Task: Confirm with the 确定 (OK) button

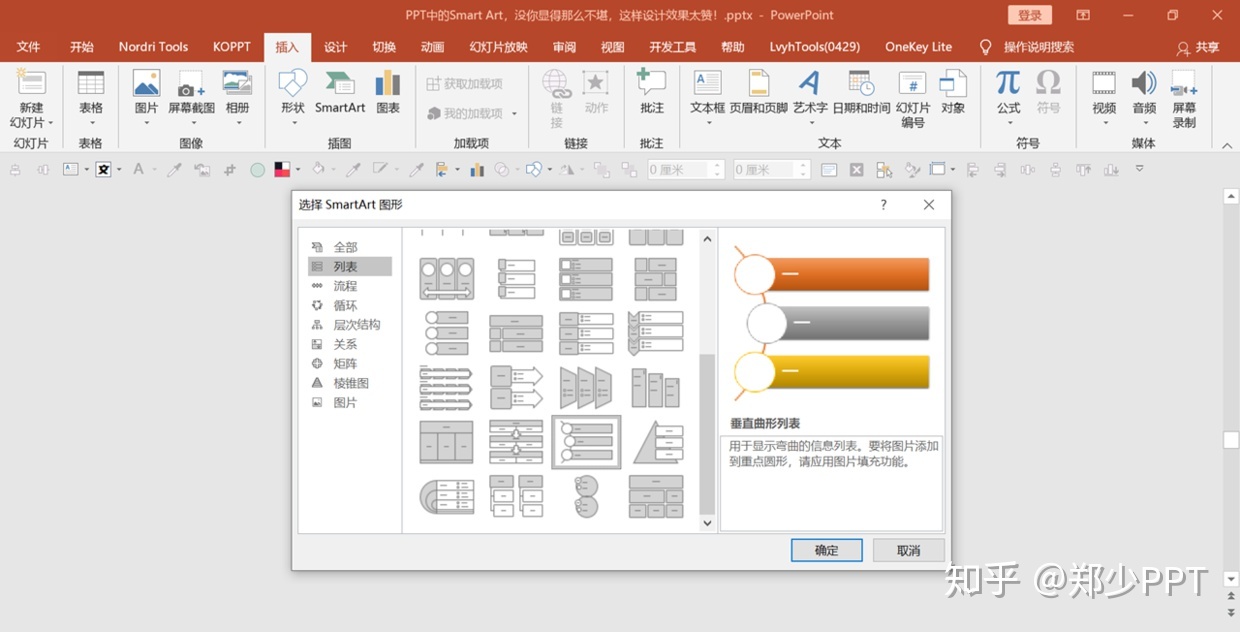Action: 826,550
